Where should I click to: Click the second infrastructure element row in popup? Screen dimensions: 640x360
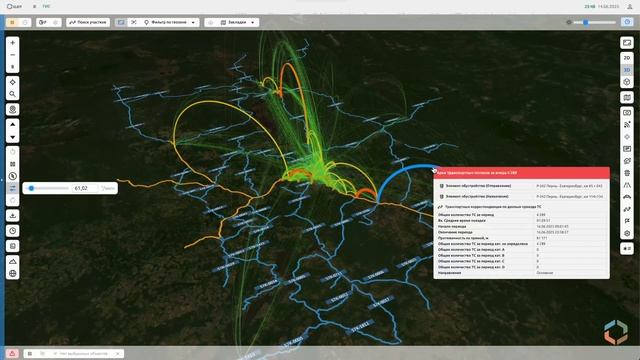pyautogui.click(x=522, y=196)
